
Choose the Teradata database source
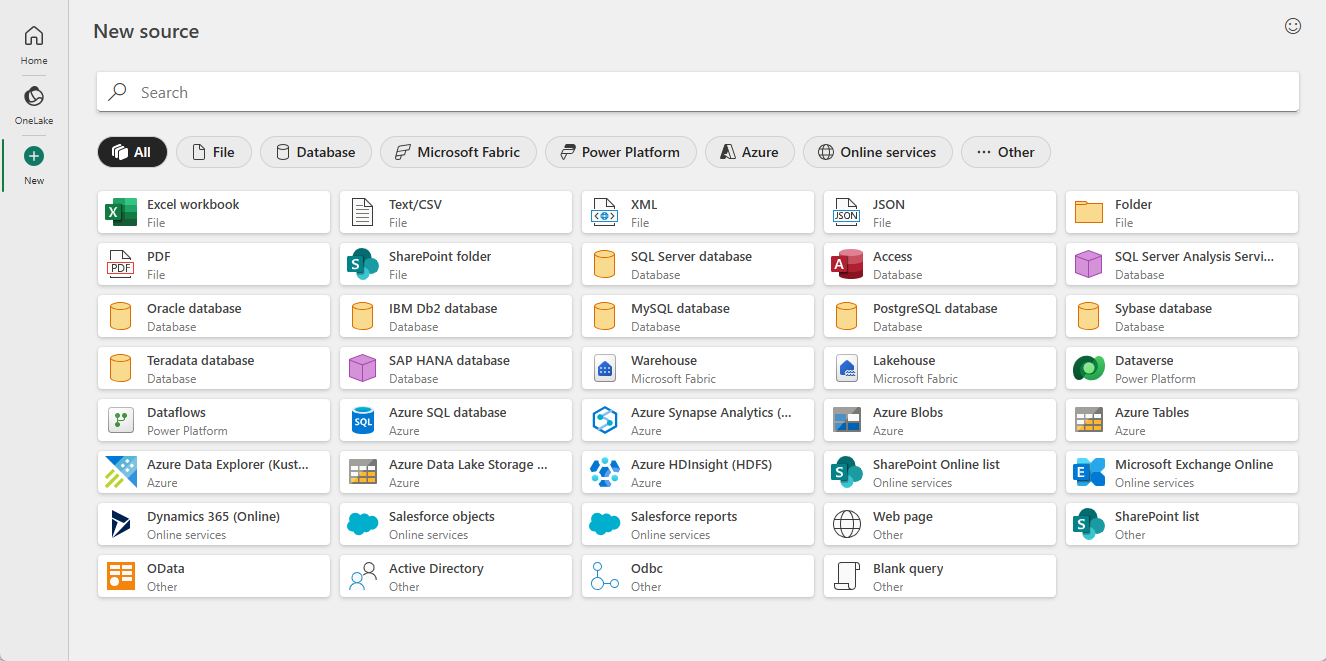(x=214, y=368)
